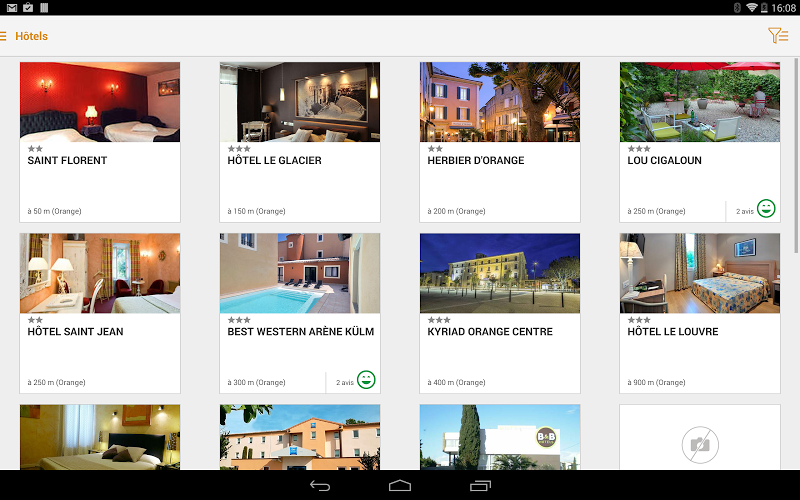Click '2 avis' on Lou Cigaloun card
The height and width of the screenshot is (500, 800).
(745, 211)
